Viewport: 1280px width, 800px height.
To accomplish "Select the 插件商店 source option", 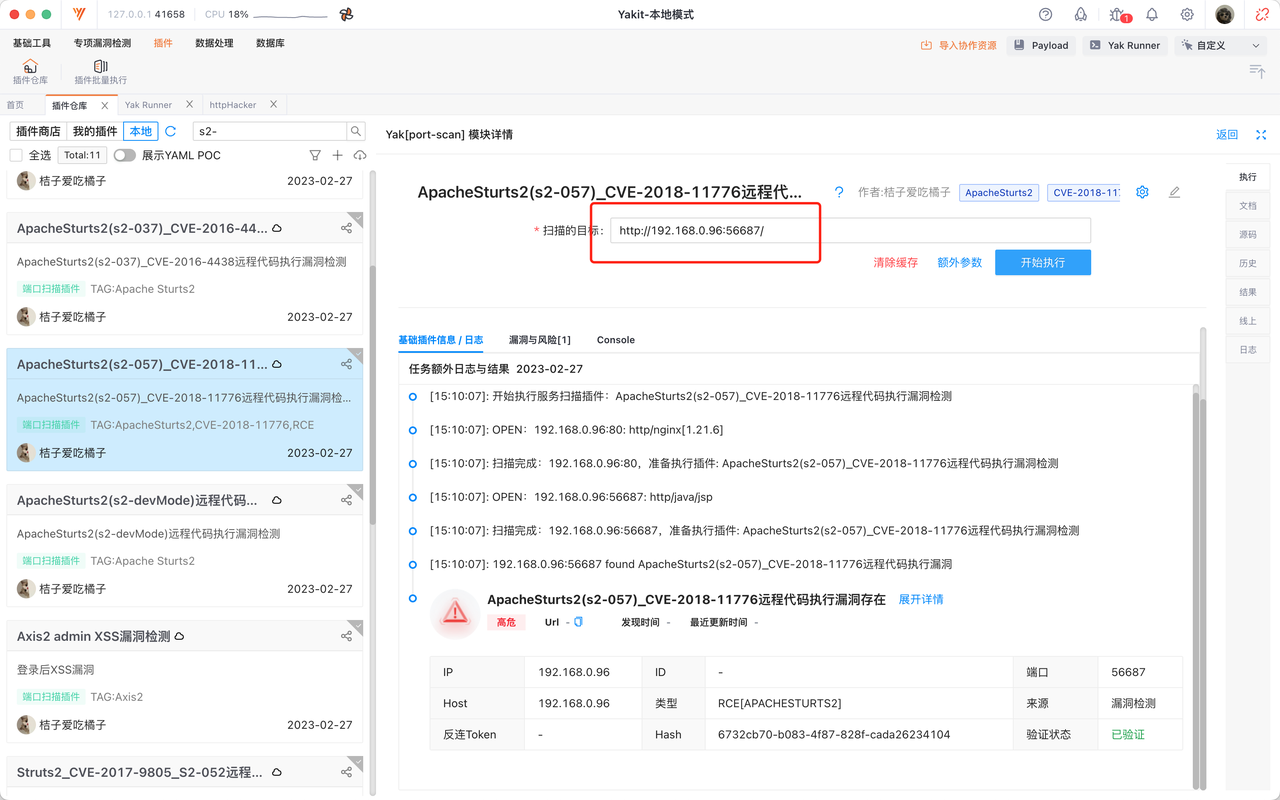I will [x=38, y=131].
